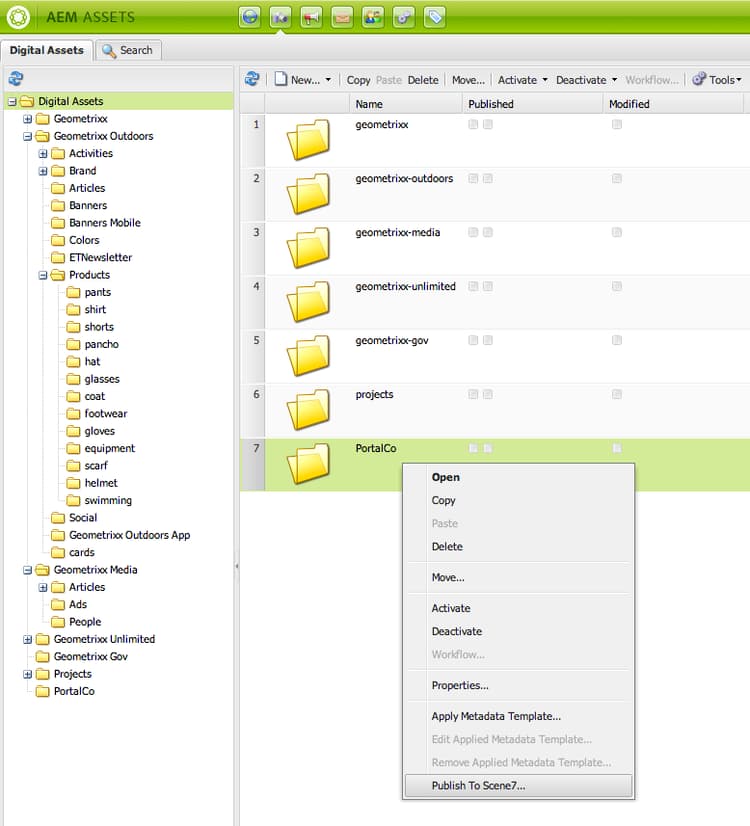Open the Tools gear icon in header

(x=403, y=17)
